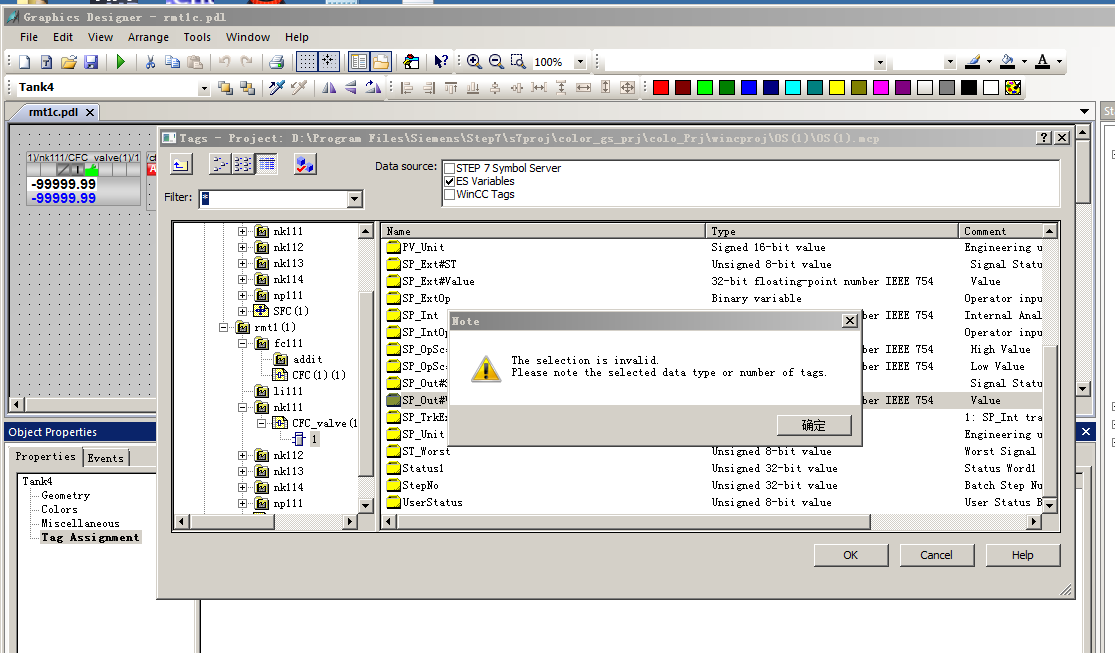The image size is (1115, 653).
Task: Expand the nk111 tree node at top
Action: [242, 231]
